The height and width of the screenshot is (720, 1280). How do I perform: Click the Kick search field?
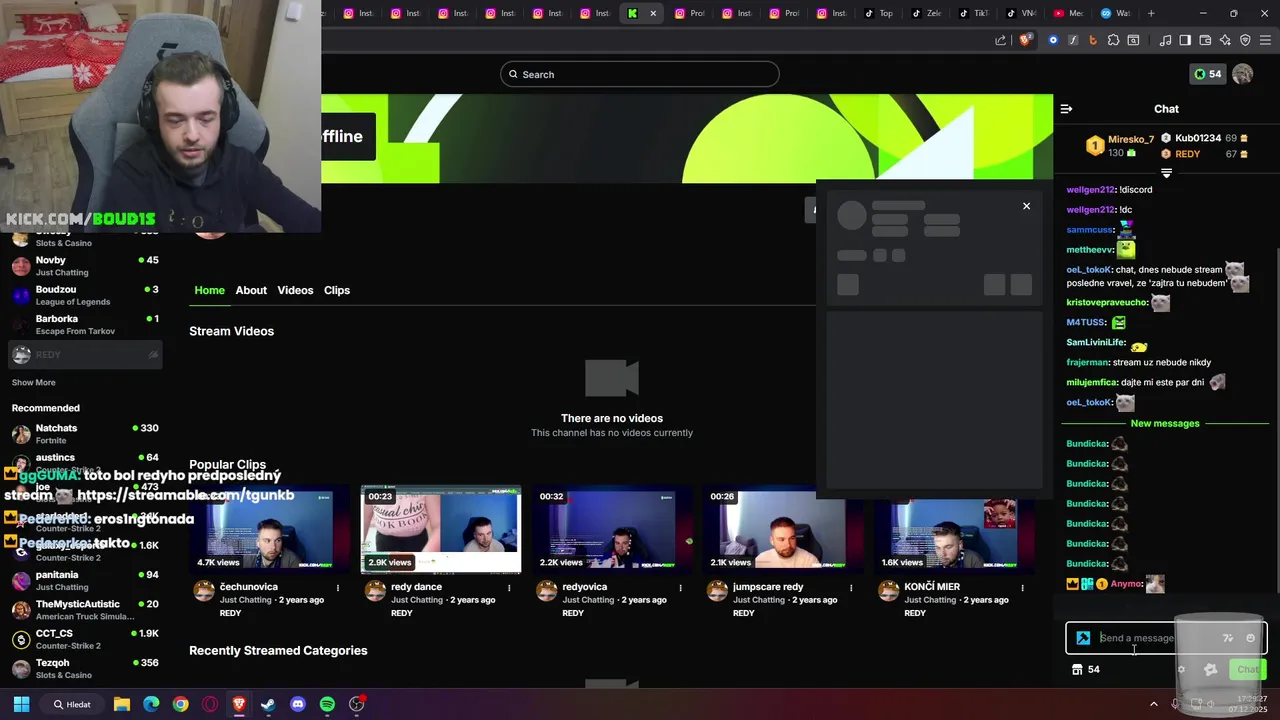click(640, 74)
